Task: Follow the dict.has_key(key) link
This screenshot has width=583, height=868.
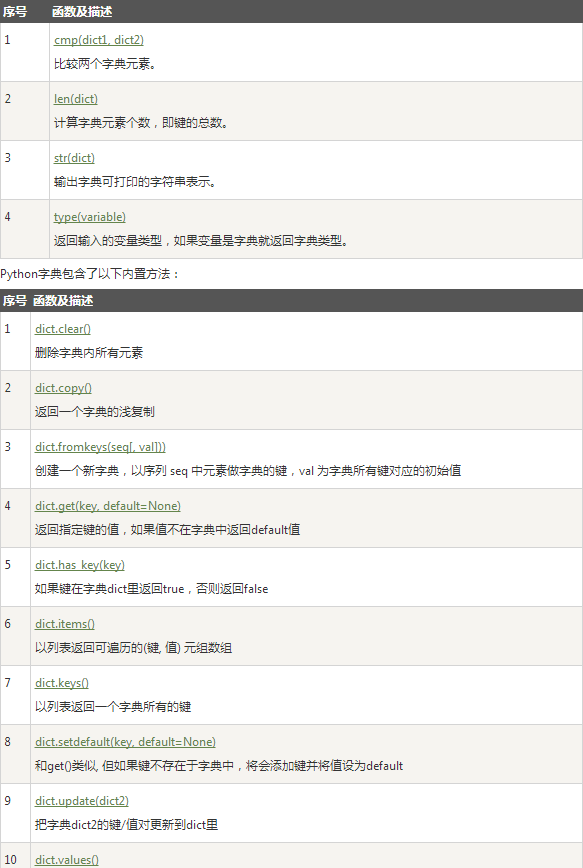Action: [x=80, y=565]
